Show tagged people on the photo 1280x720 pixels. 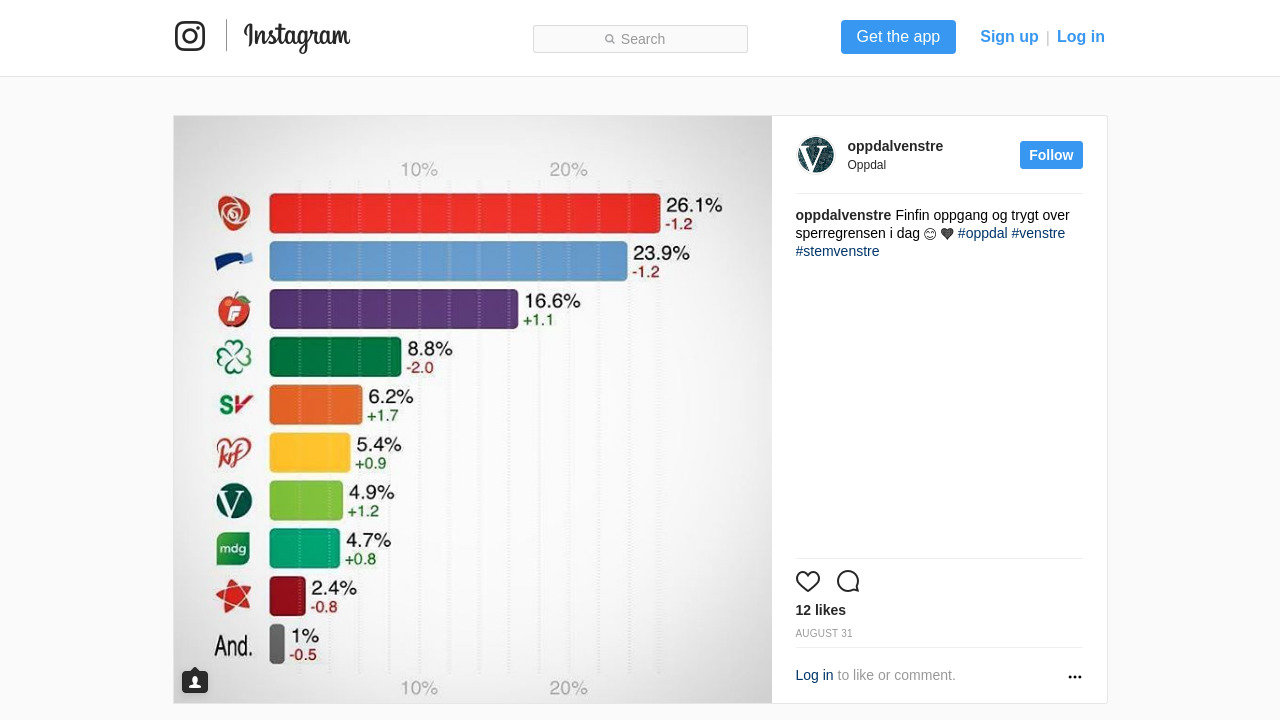point(195,681)
